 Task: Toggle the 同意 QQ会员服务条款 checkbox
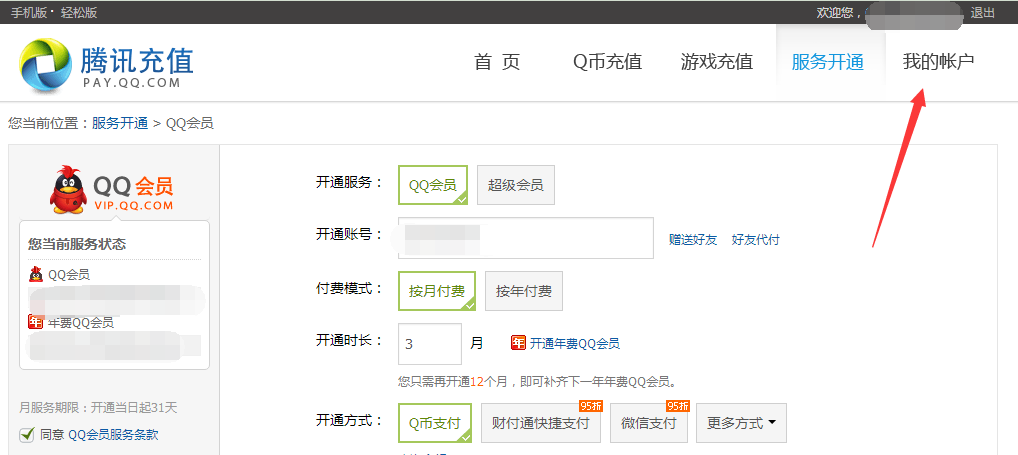click(x=27, y=434)
